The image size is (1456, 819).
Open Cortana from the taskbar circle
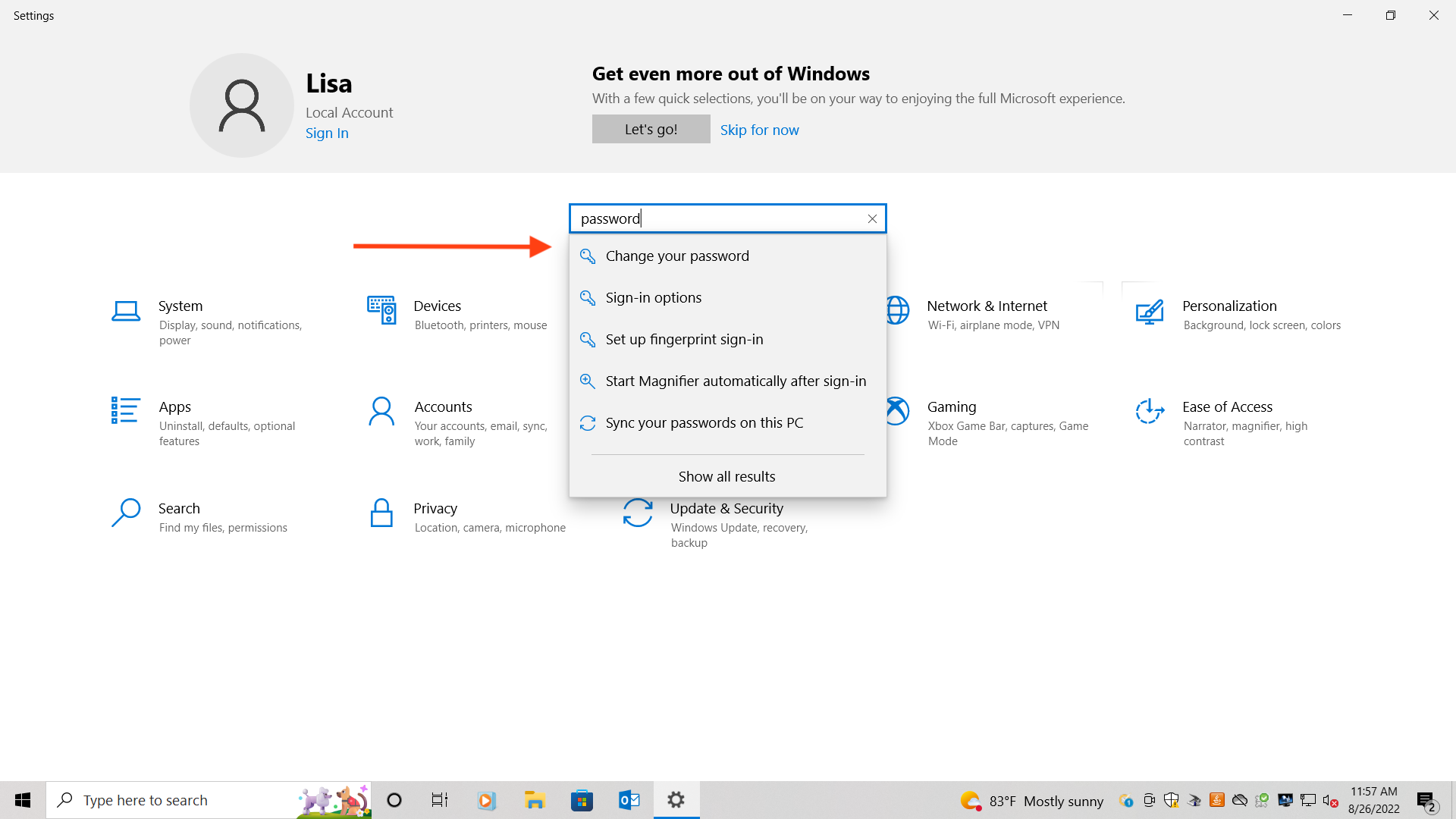[x=394, y=800]
